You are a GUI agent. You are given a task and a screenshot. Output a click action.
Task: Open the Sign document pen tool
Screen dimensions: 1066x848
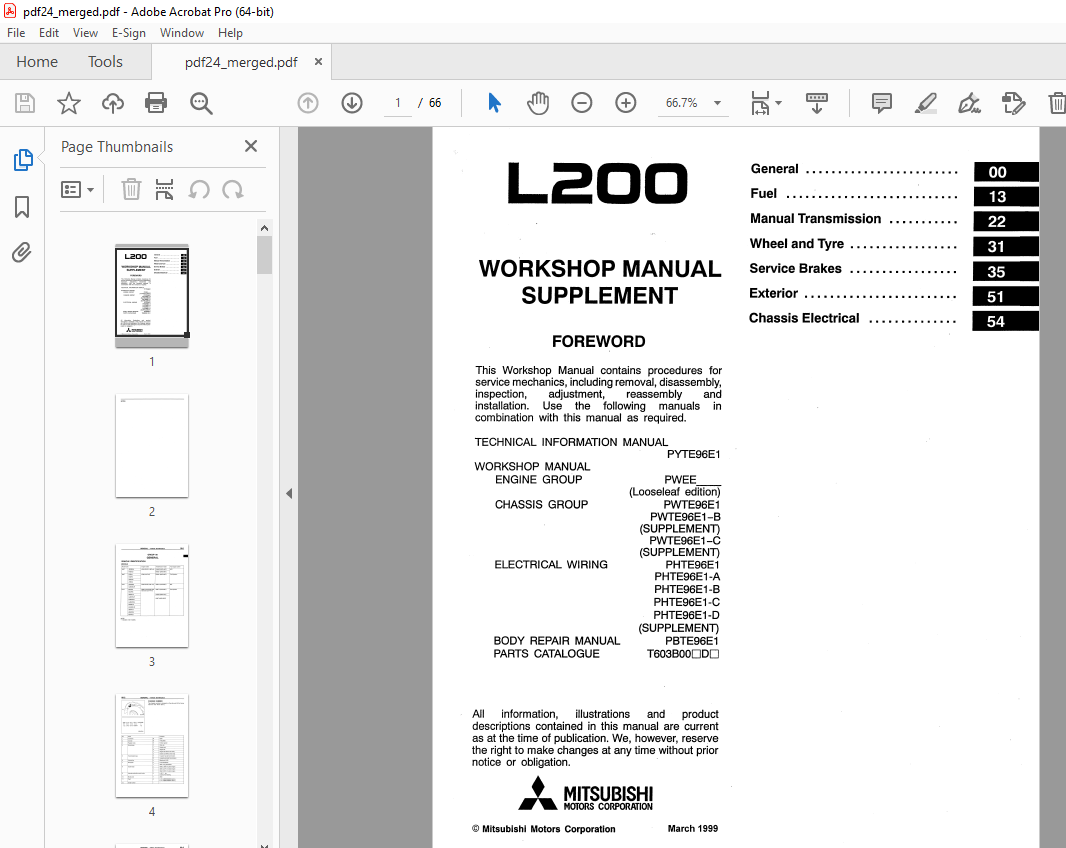tap(969, 103)
